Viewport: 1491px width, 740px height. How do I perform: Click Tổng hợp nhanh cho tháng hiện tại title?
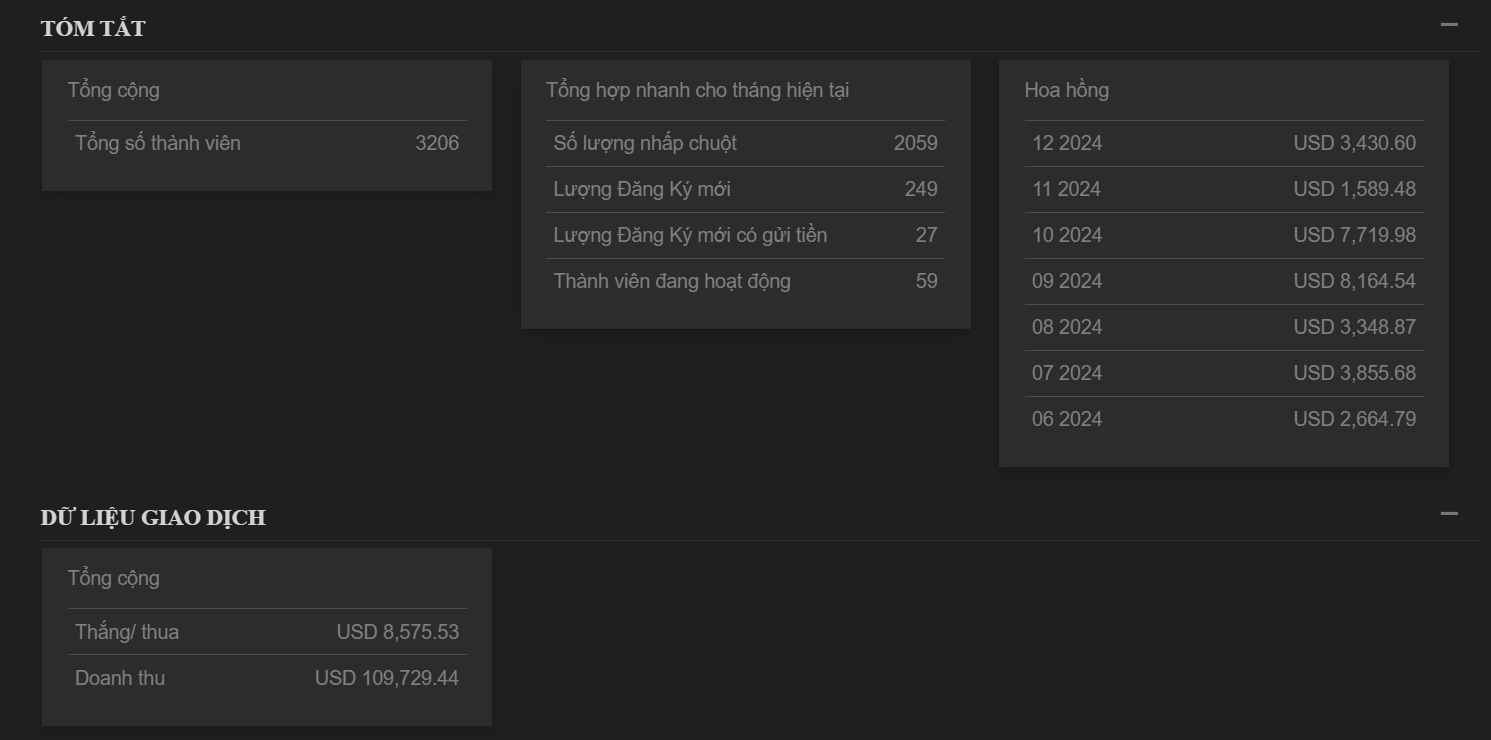click(698, 90)
